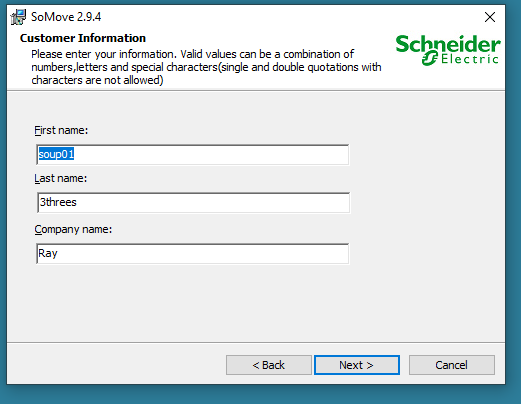Screen dimensions: 521x404
Task: Close the SoMove 2.9.4 setup window
Action: (490, 17)
